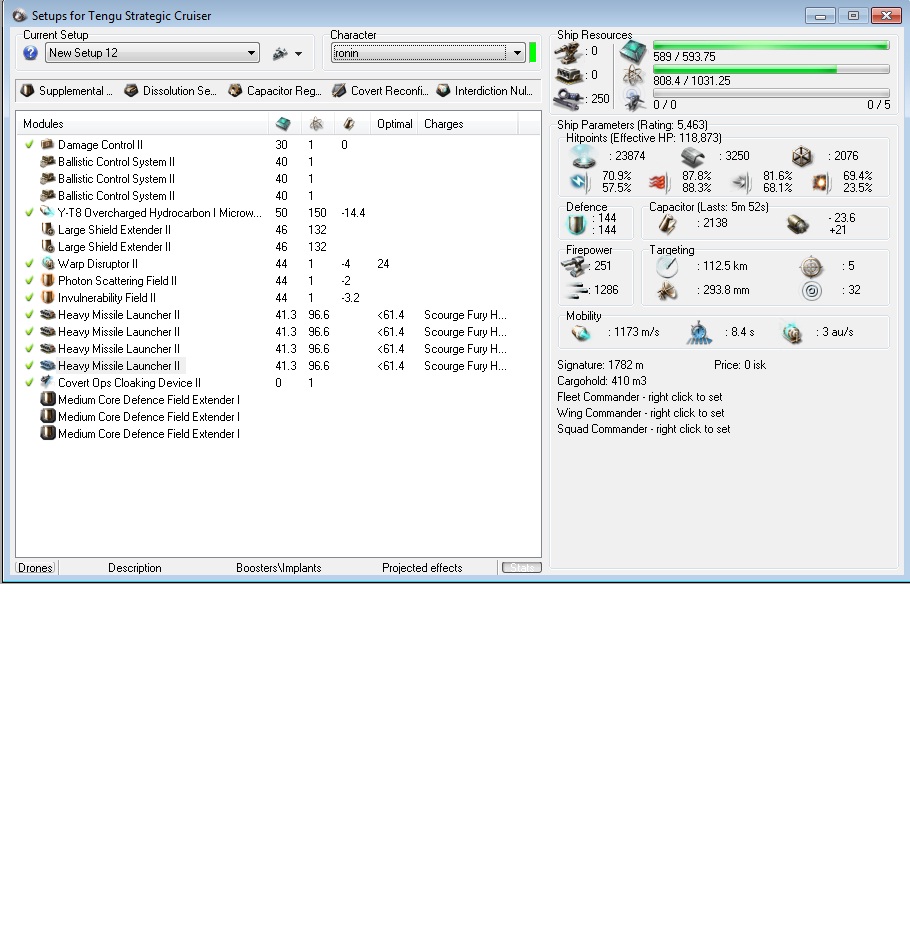This screenshot has width=910, height=931.
Task: Click the first Large Shield Extender II icon
Action: [x=47, y=230]
